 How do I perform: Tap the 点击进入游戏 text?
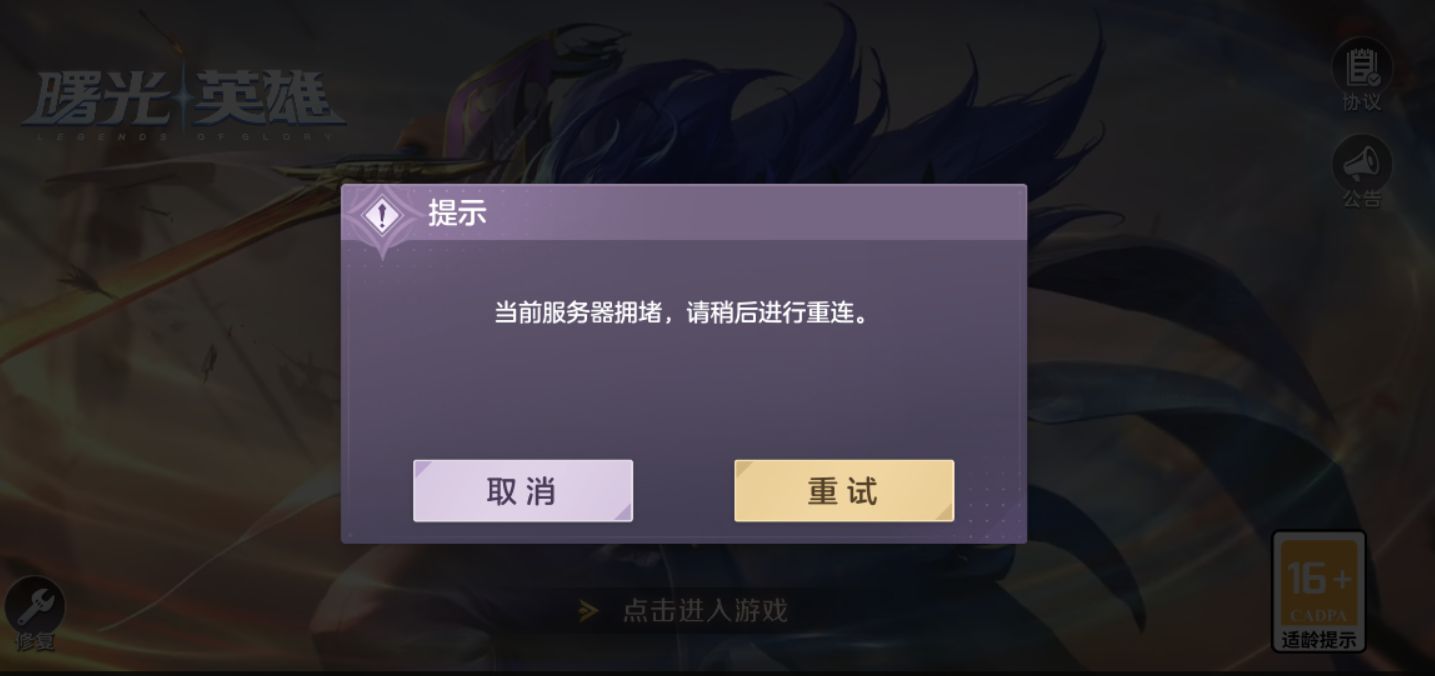[705, 610]
